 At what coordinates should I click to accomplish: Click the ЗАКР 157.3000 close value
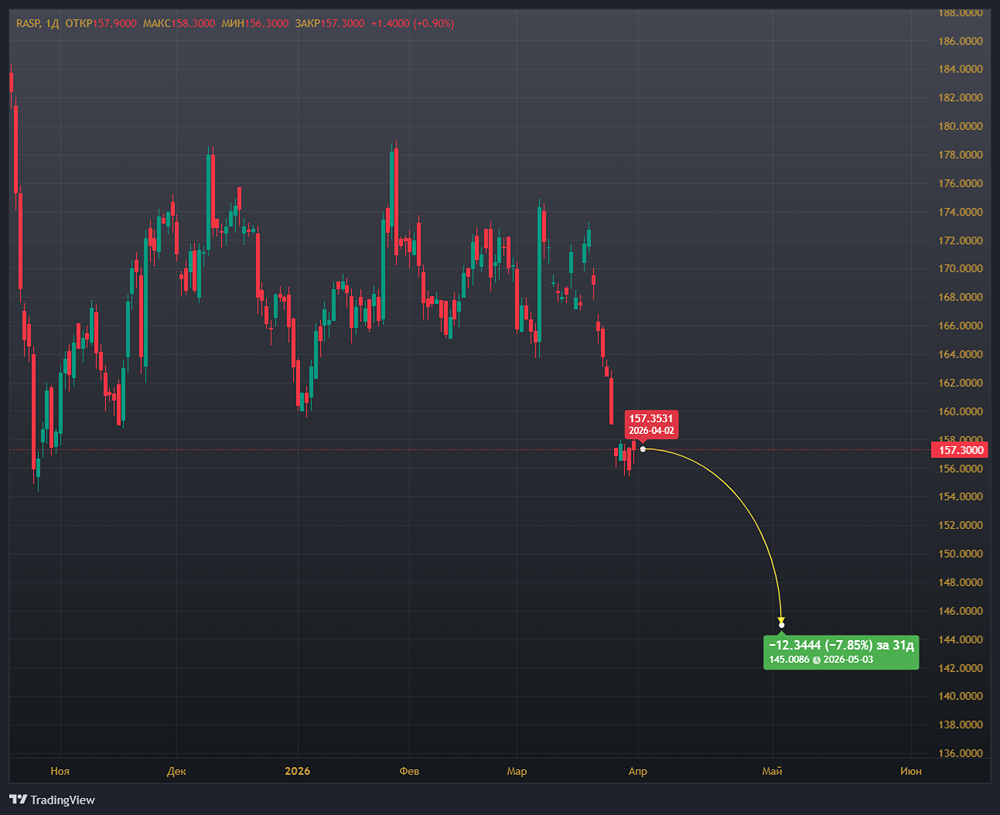tap(330, 24)
